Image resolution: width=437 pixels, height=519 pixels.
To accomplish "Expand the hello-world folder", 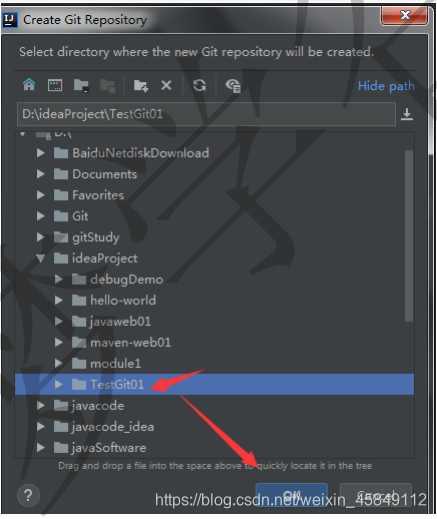I will click(x=59, y=300).
